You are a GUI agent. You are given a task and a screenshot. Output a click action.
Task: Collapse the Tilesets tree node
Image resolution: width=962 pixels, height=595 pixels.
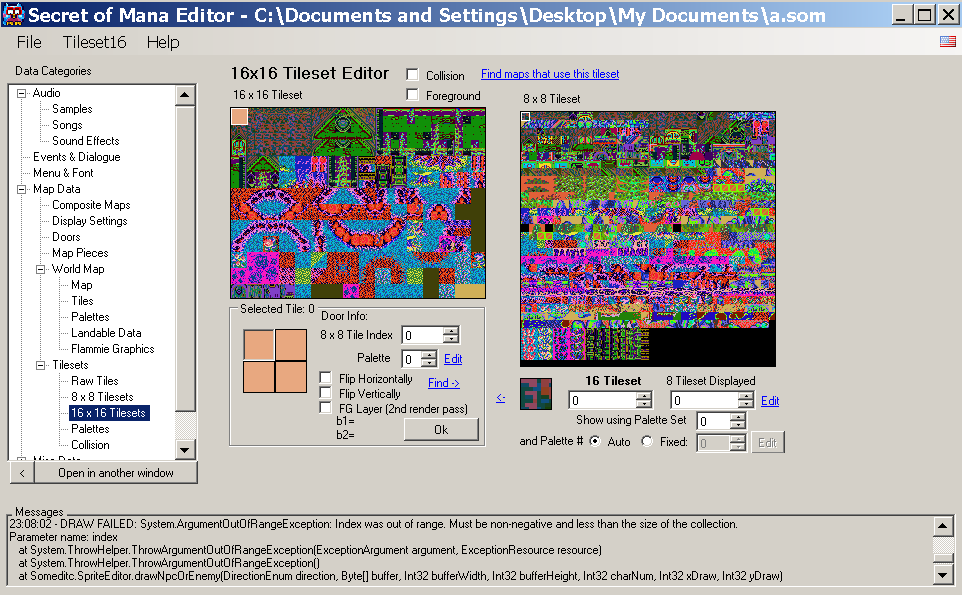tap(40, 365)
